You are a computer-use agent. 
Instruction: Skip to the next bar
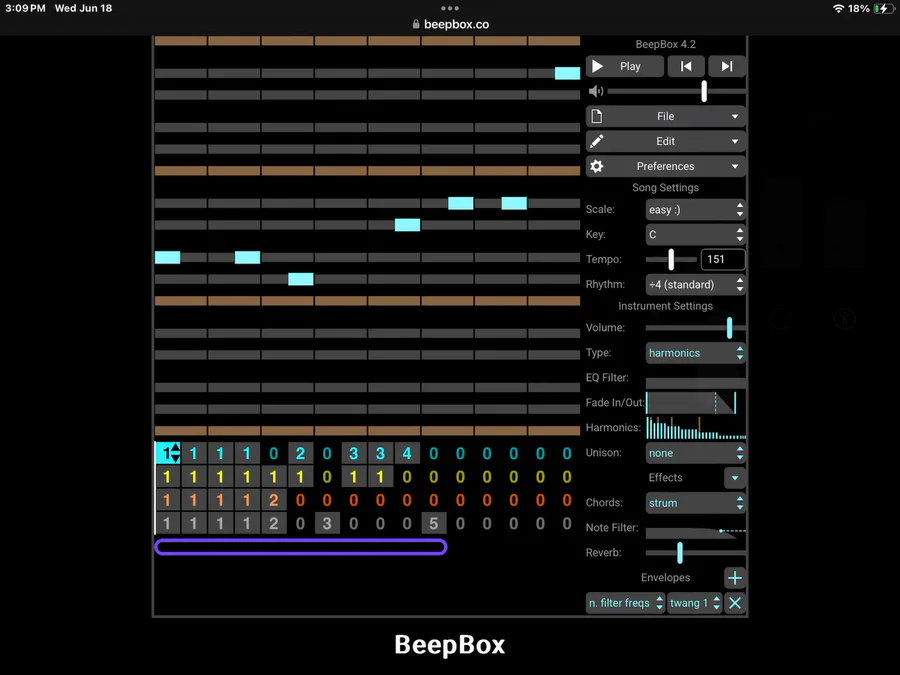point(727,66)
